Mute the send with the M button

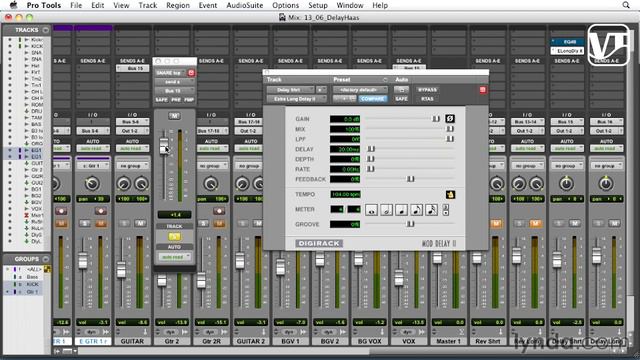pos(174,116)
